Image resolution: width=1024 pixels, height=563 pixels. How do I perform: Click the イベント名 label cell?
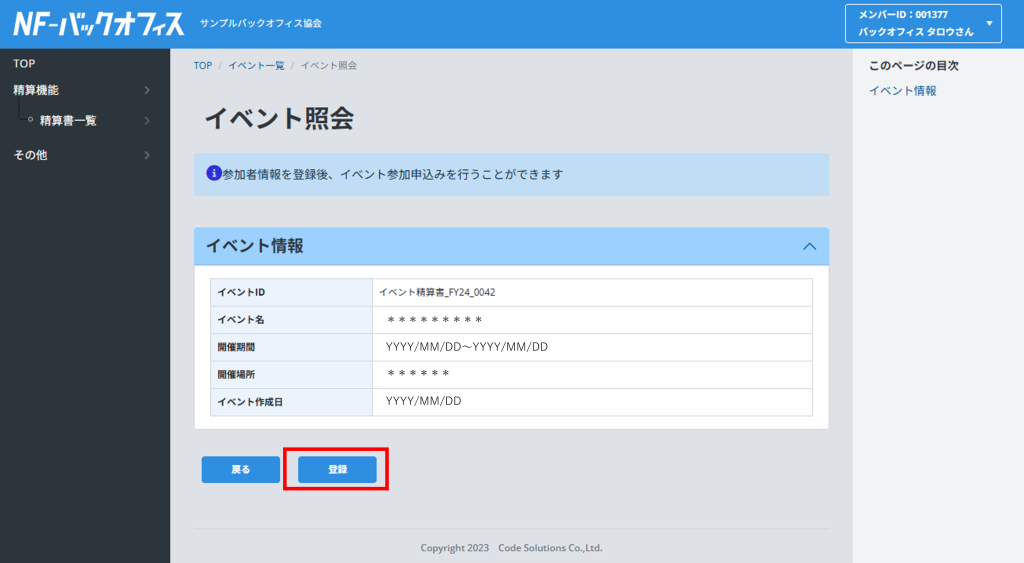(291, 319)
